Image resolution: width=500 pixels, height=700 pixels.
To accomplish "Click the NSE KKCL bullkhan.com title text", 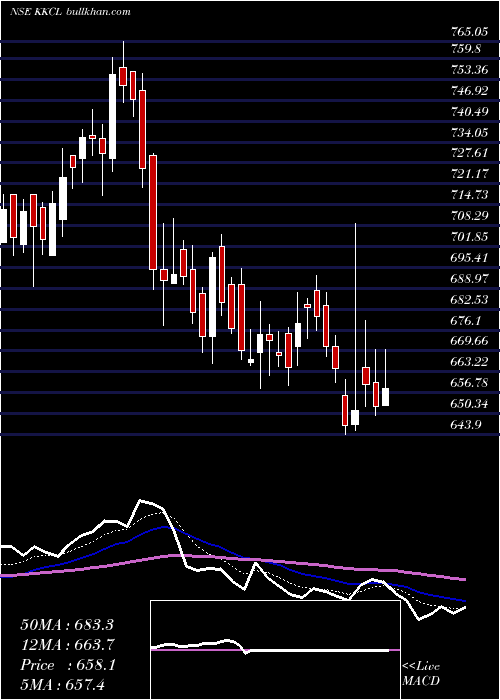I will click(70, 12).
